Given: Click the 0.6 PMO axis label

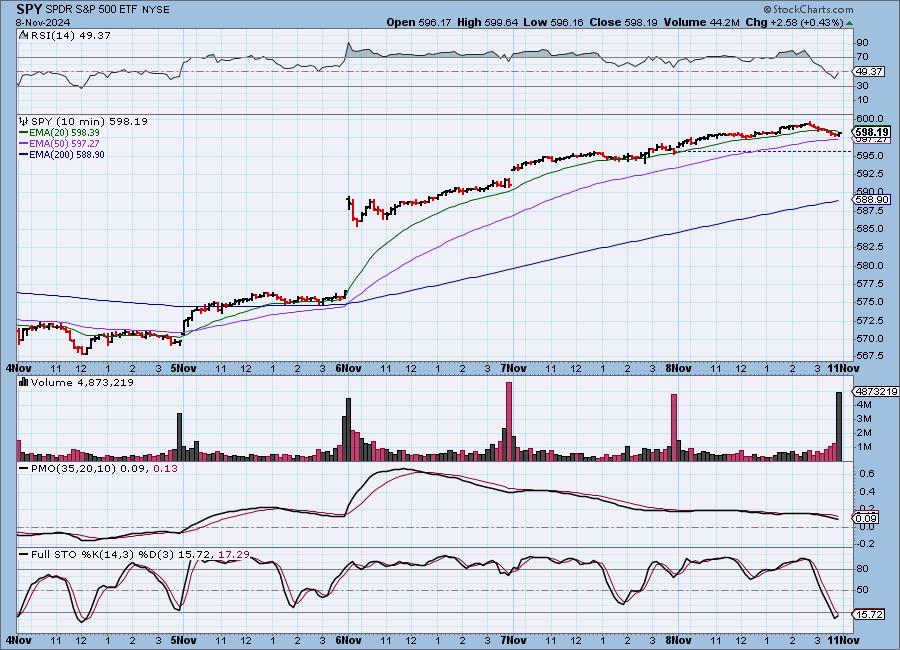Looking at the screenshot, I should click(x=867, y=474).
